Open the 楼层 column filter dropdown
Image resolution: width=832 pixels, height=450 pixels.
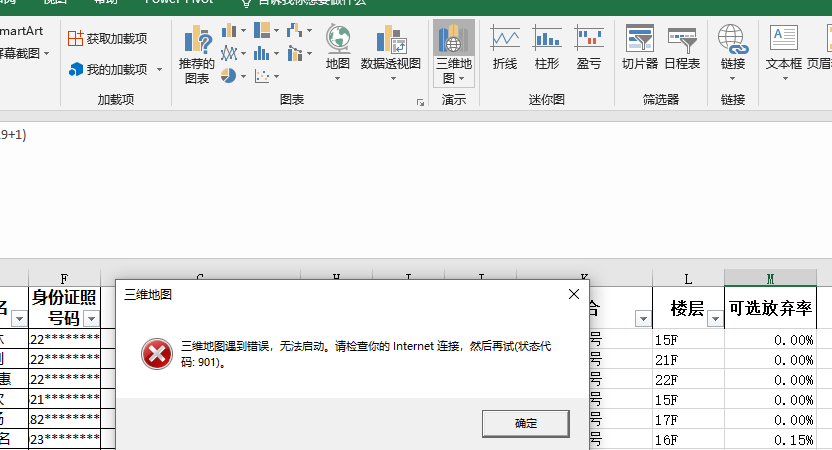tap(715, 318)
